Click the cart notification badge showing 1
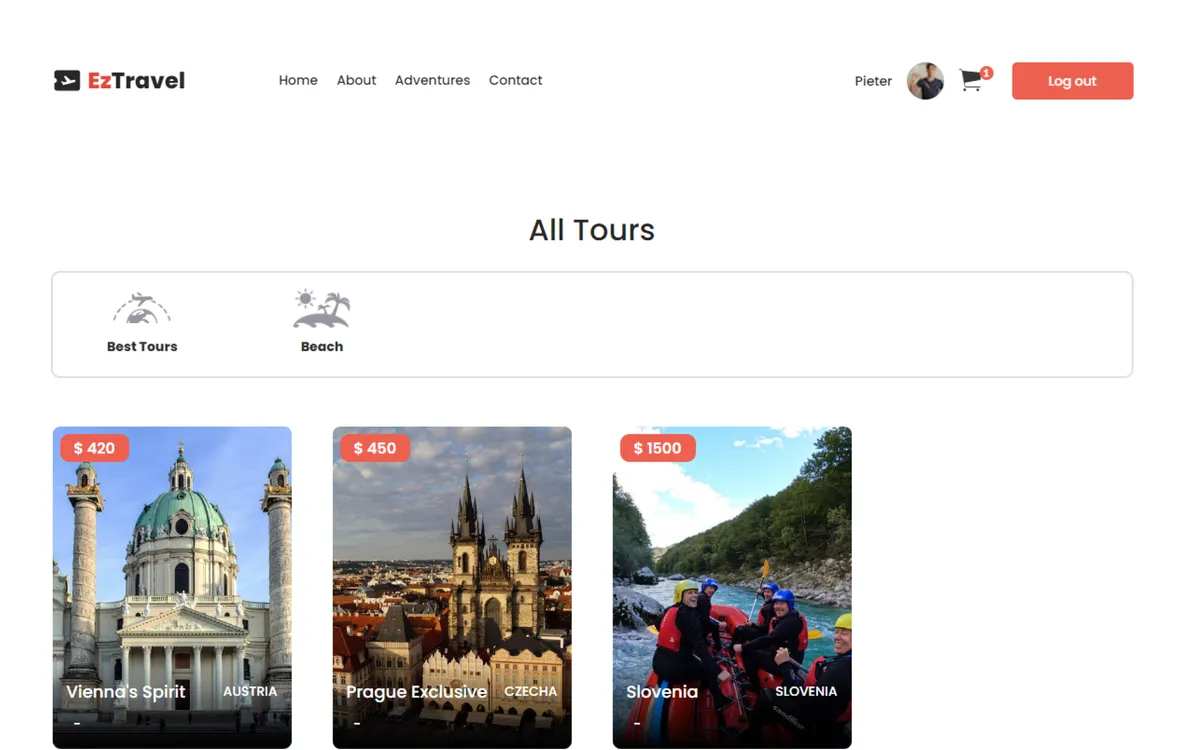This screenshot has height=750, width=1200. pos(987,73)
